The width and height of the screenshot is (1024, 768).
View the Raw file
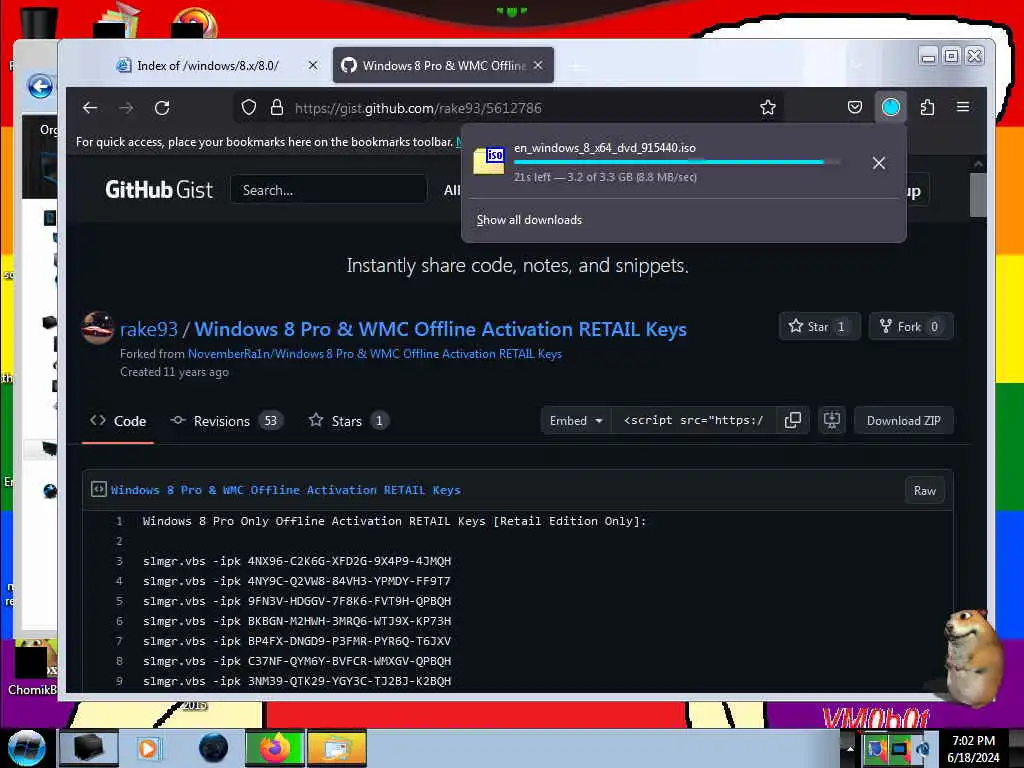coord(925,490)
